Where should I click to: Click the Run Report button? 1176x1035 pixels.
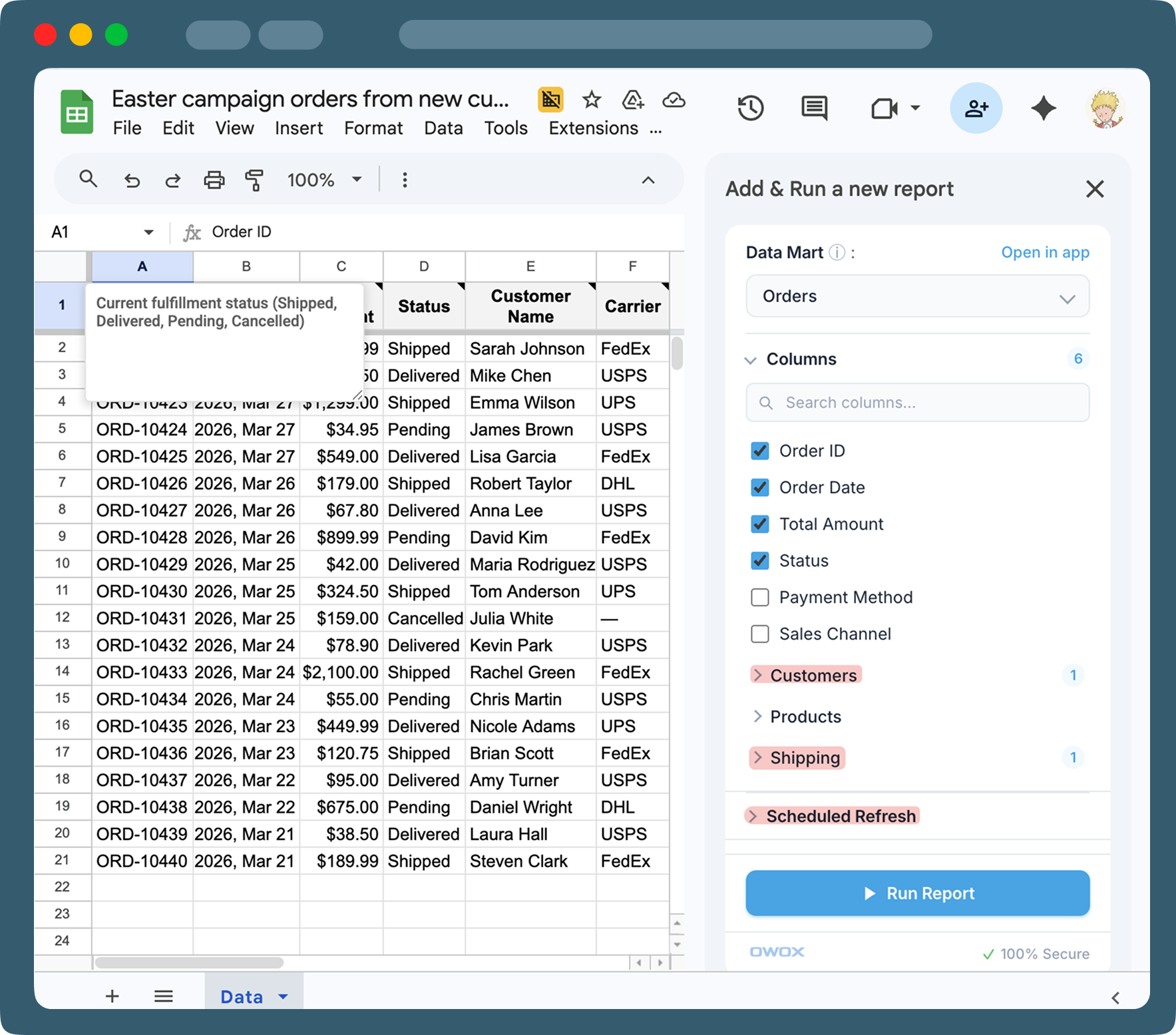point(917,893)
